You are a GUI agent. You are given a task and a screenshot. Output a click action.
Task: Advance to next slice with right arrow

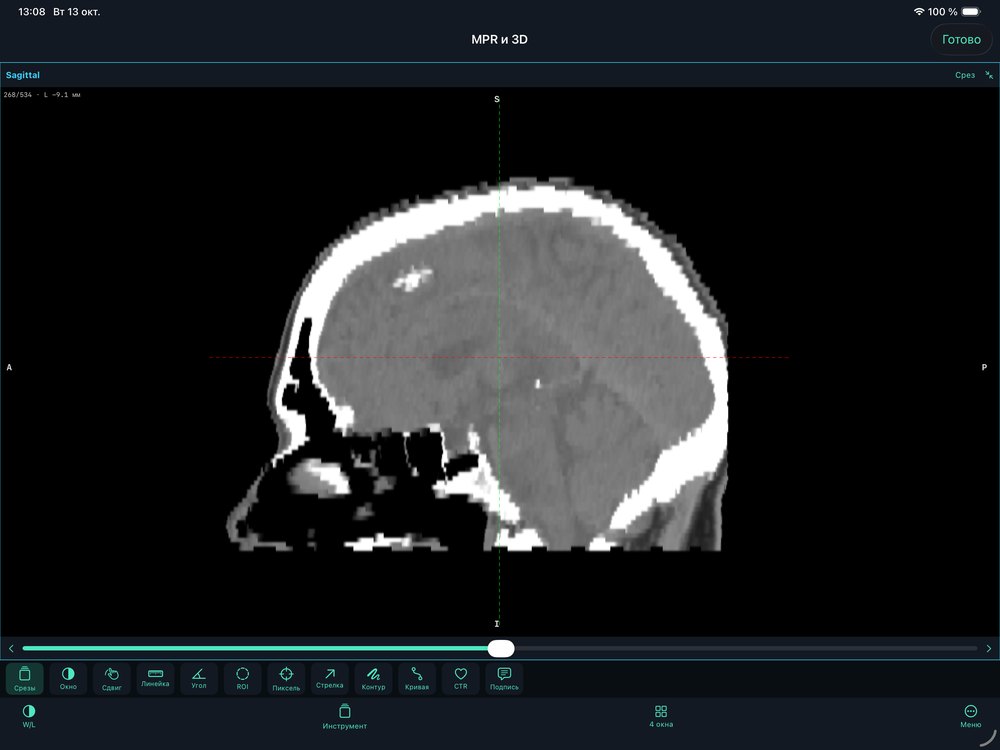[989, 649]
